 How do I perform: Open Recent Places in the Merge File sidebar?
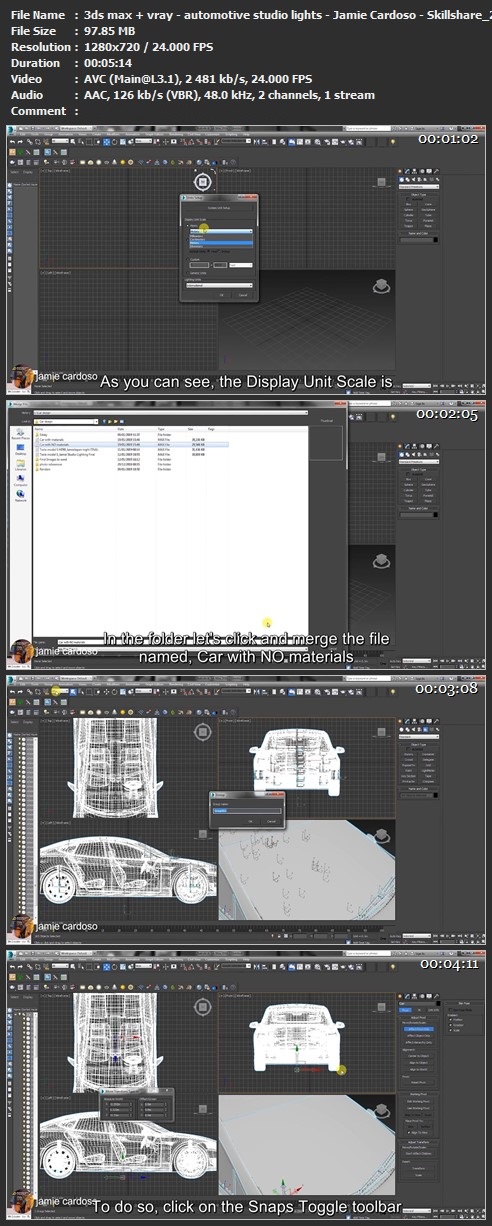click(x=20, y=435)
